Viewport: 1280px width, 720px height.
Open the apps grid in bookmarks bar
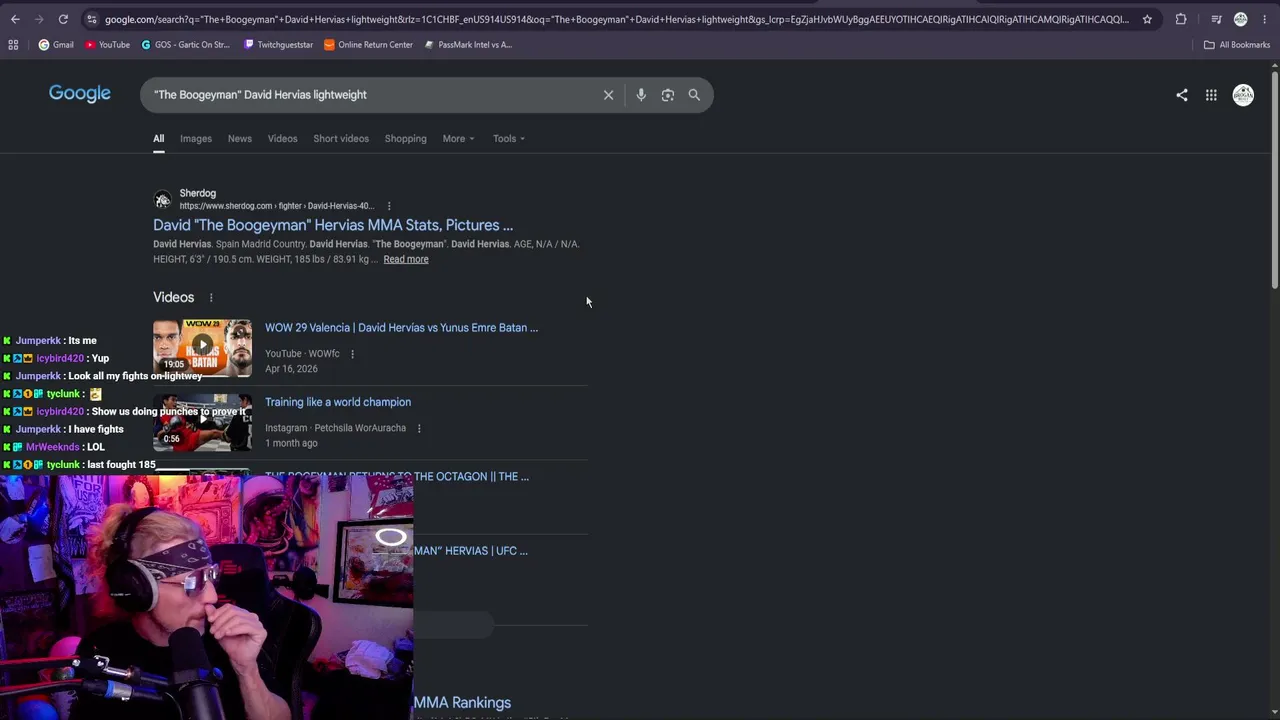click(x=13, y=45)
